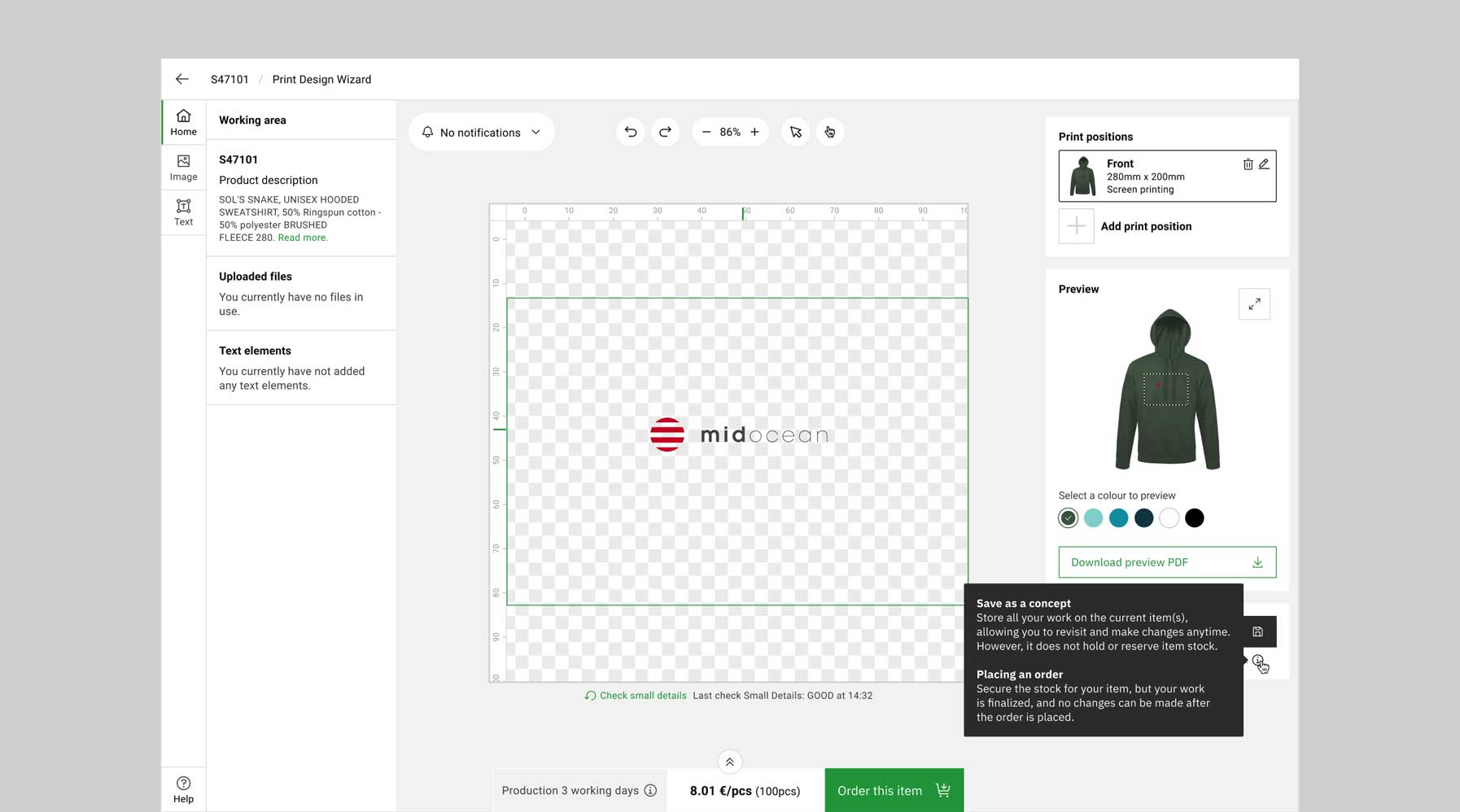Open the Home sidebar tab
The image size is (1460, 812).
click(x=184, y=123)
